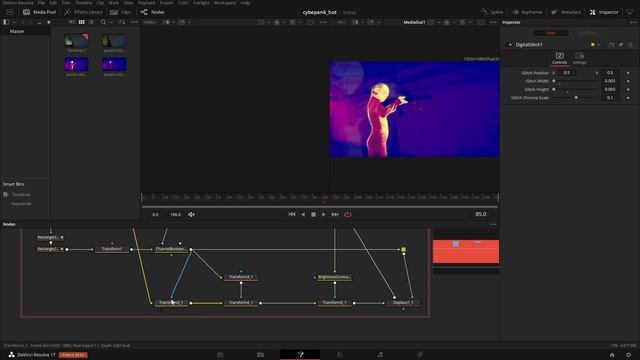Stop playback
This screenshot has width=640, height=360.
[x=313, y=214]
